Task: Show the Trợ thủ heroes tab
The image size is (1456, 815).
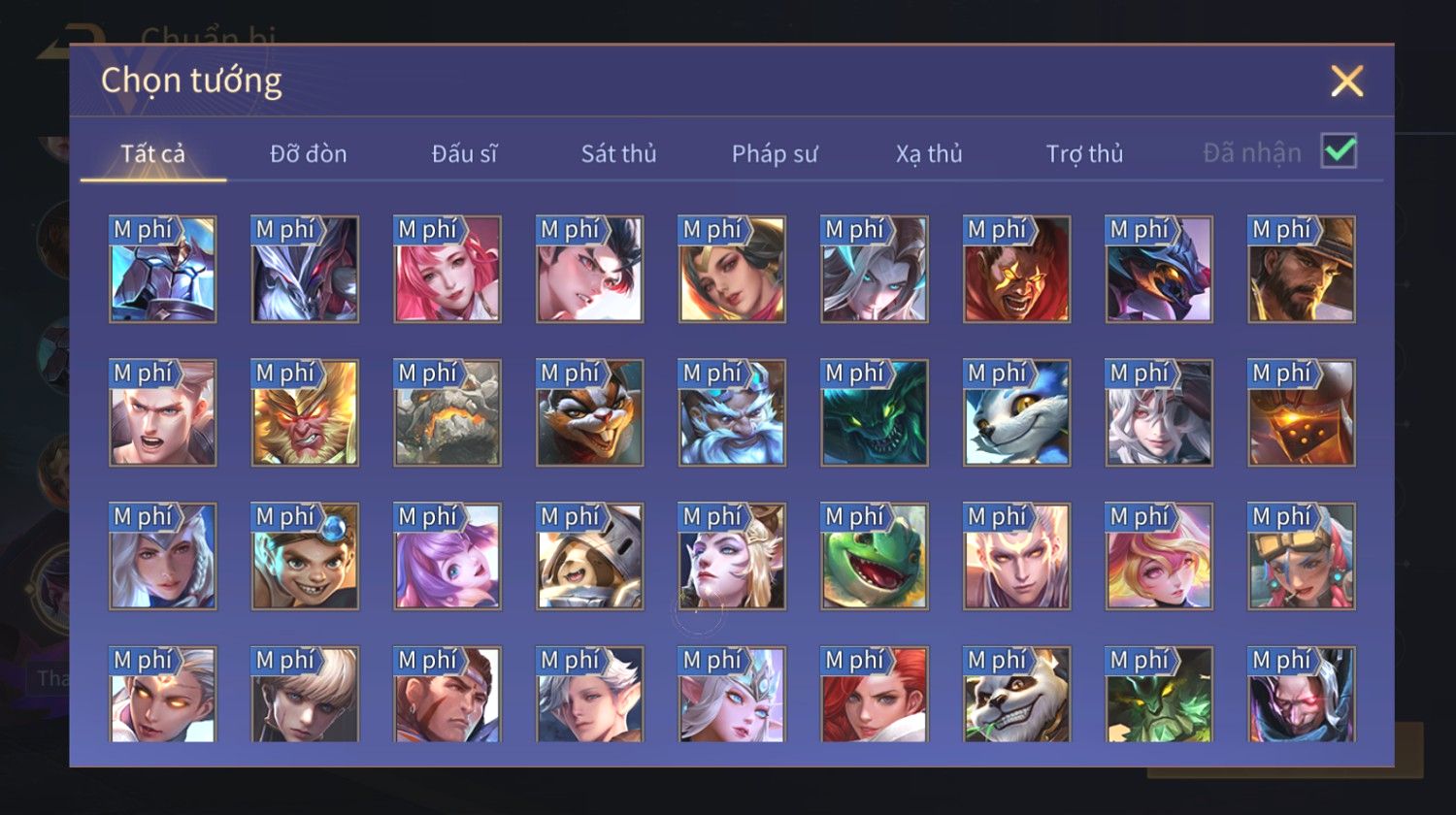Action: [x=1084, y=153]
